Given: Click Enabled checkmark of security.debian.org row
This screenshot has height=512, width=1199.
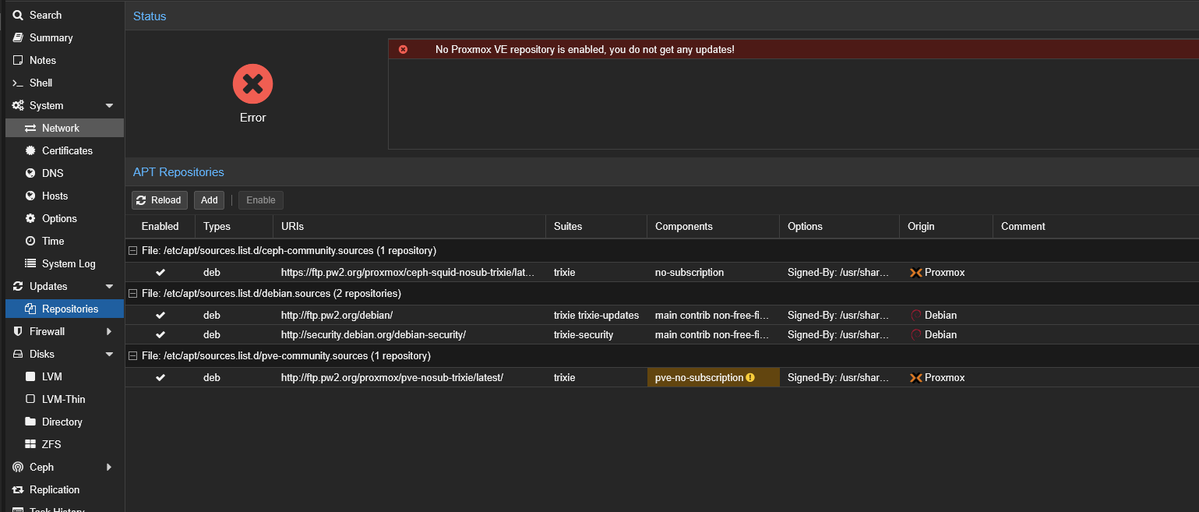Looking at the screenshot, I should point(160,335).
